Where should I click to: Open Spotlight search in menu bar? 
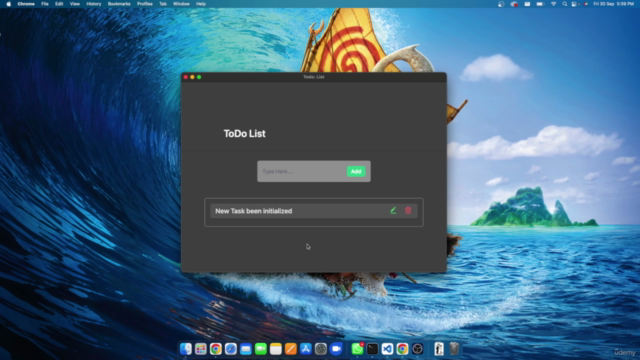click(565, 4)
